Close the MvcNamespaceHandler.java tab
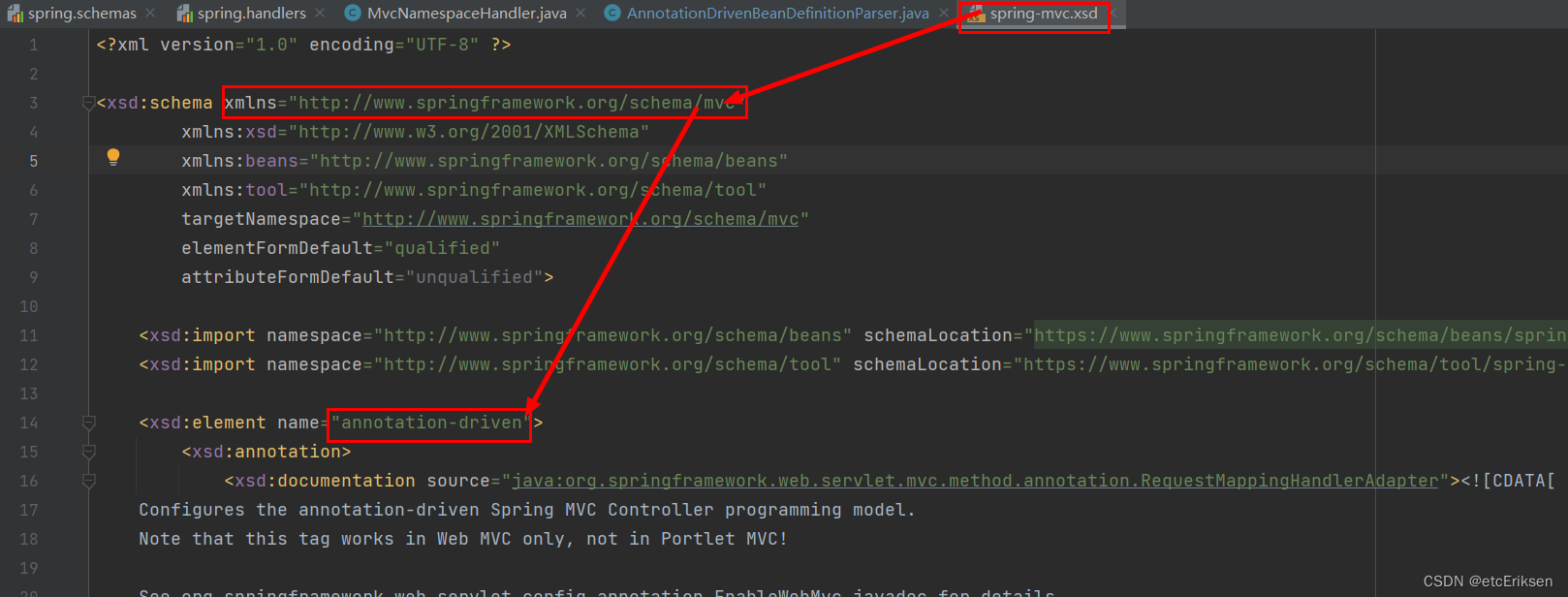Screen dimensions: 1568x597 (x=580, y=14)
